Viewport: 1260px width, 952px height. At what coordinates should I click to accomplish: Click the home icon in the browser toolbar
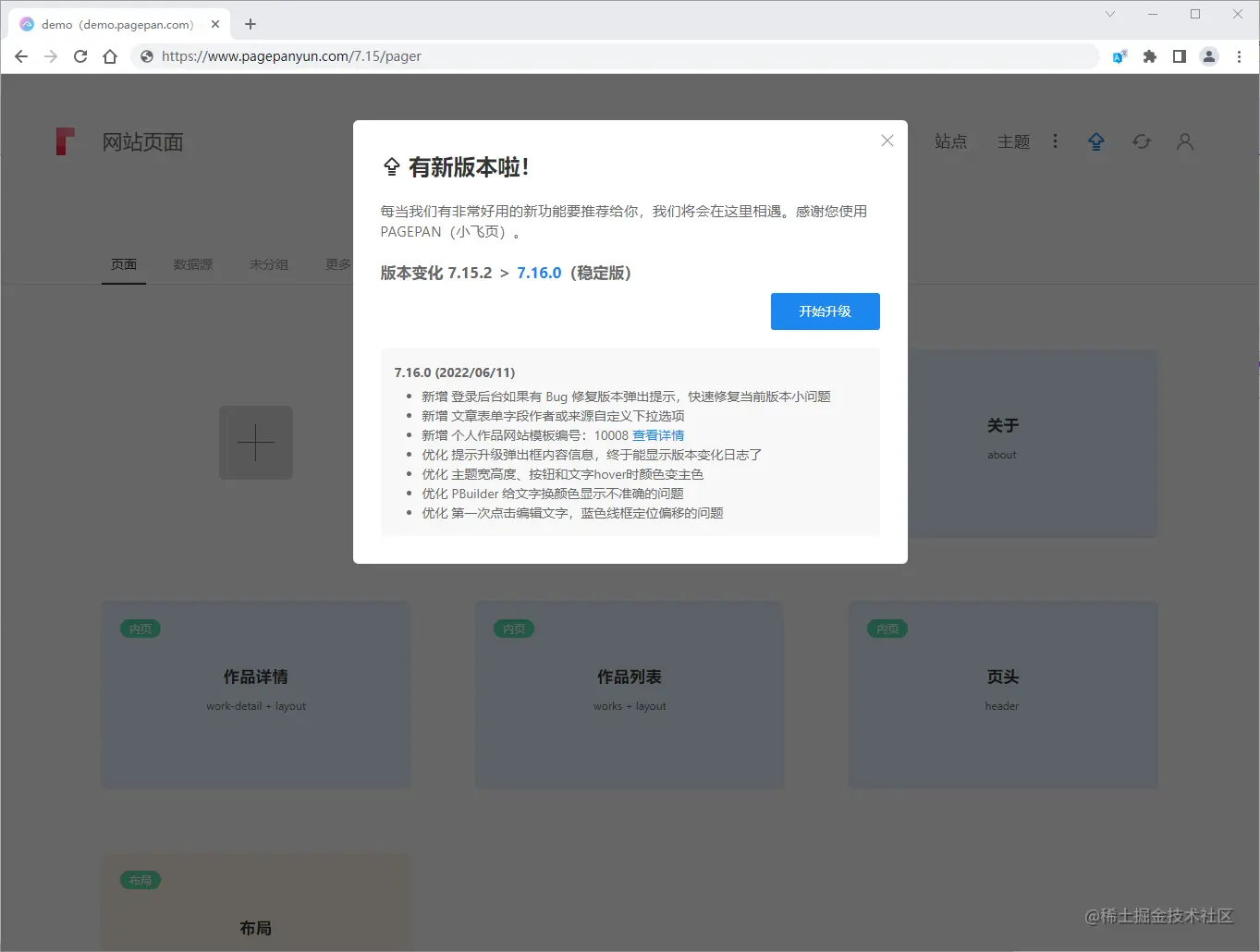point(110,56)
